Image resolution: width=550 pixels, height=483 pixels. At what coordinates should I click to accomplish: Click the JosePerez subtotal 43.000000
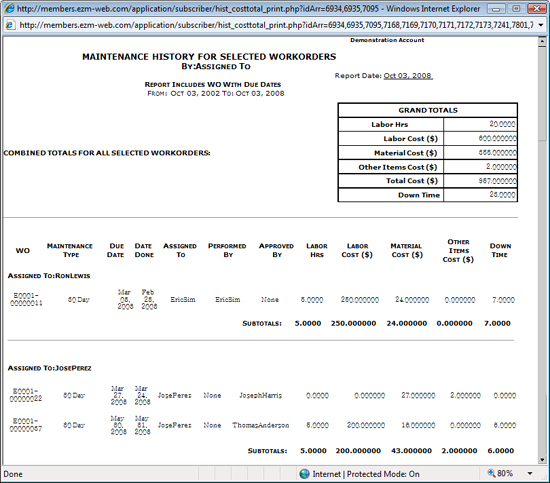coord(411,451)
